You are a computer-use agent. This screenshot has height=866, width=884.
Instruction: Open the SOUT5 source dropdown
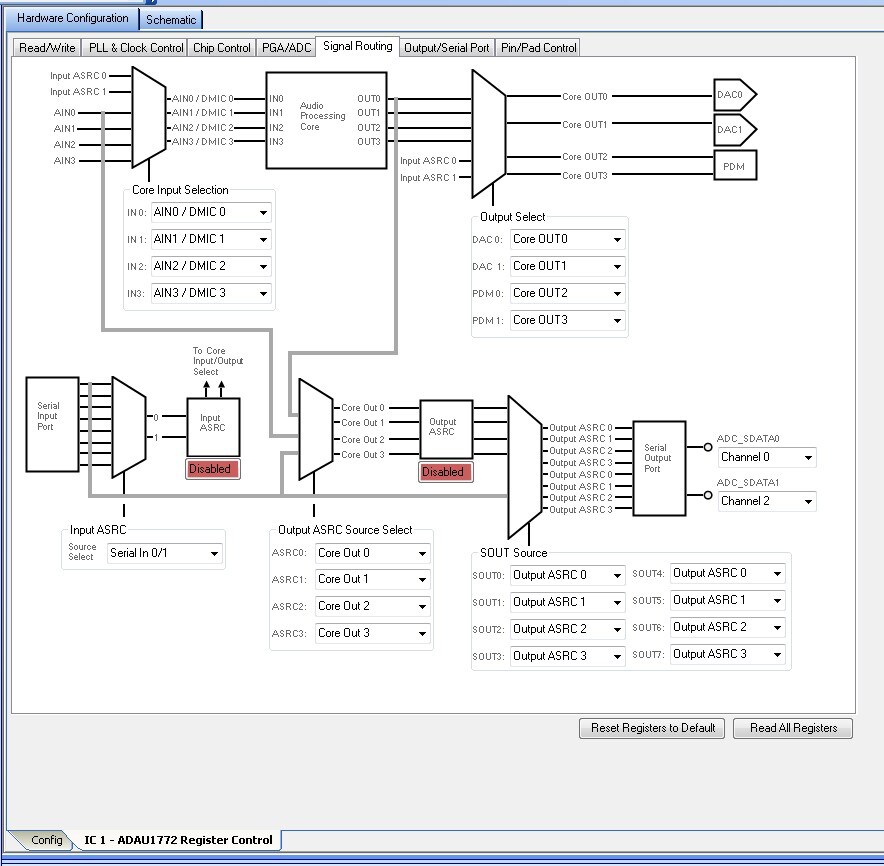[x=728, y=600]
